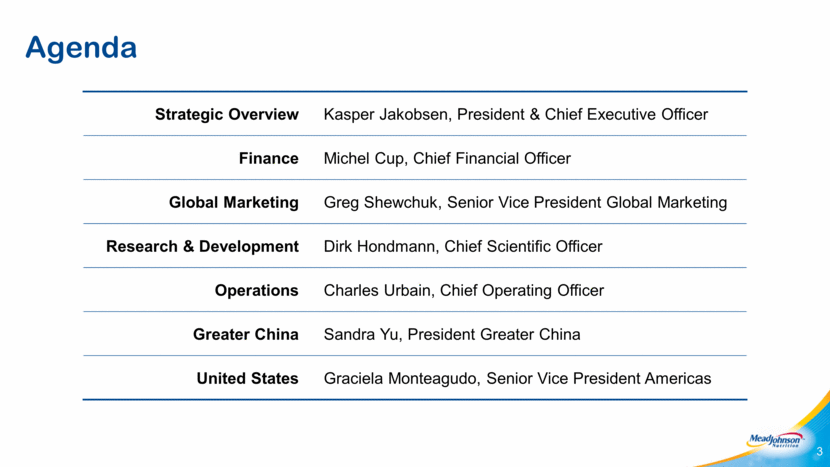This screenshot has width=830, height=467.
Task: Select the Finance agenda heading
Action: tap(268, 158)
